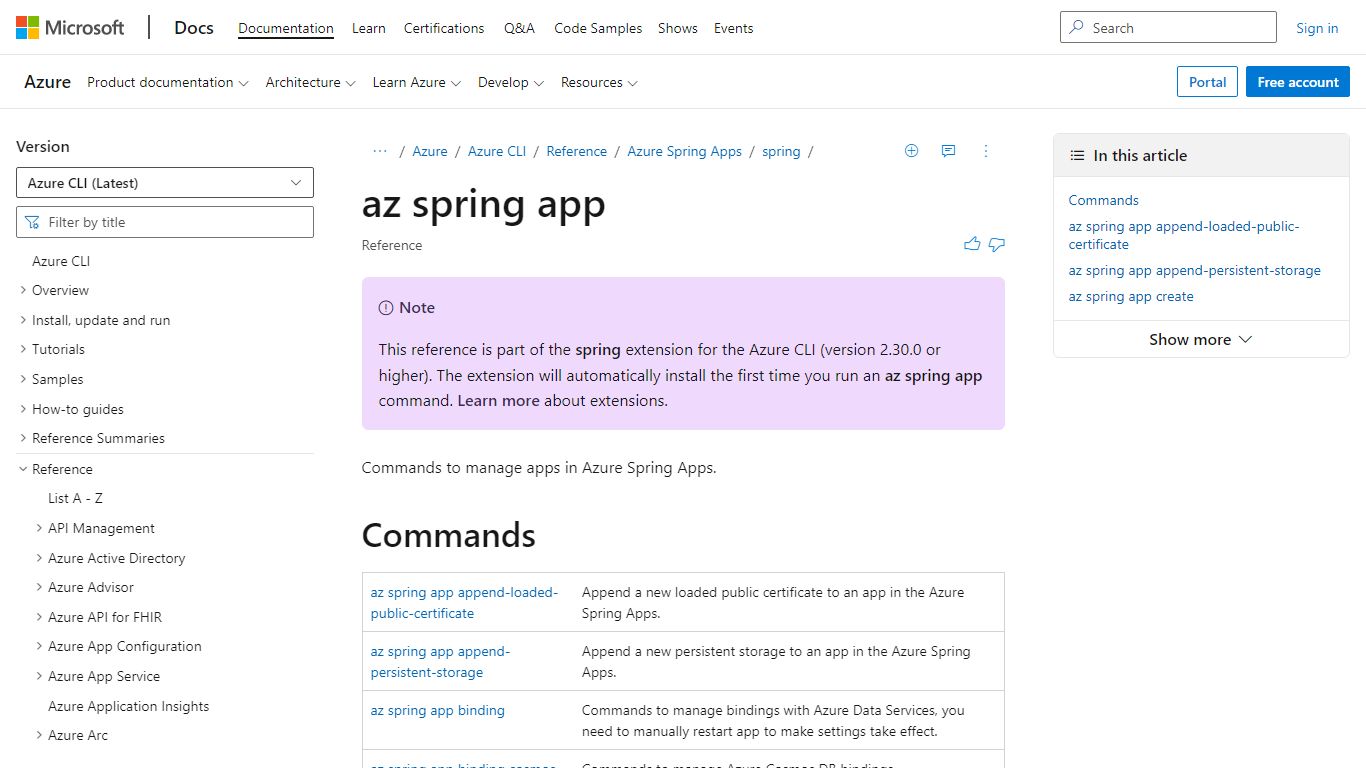Expand the Azure Advisor node
This screenshot has height=768, width=1366.
pos(39,587)
